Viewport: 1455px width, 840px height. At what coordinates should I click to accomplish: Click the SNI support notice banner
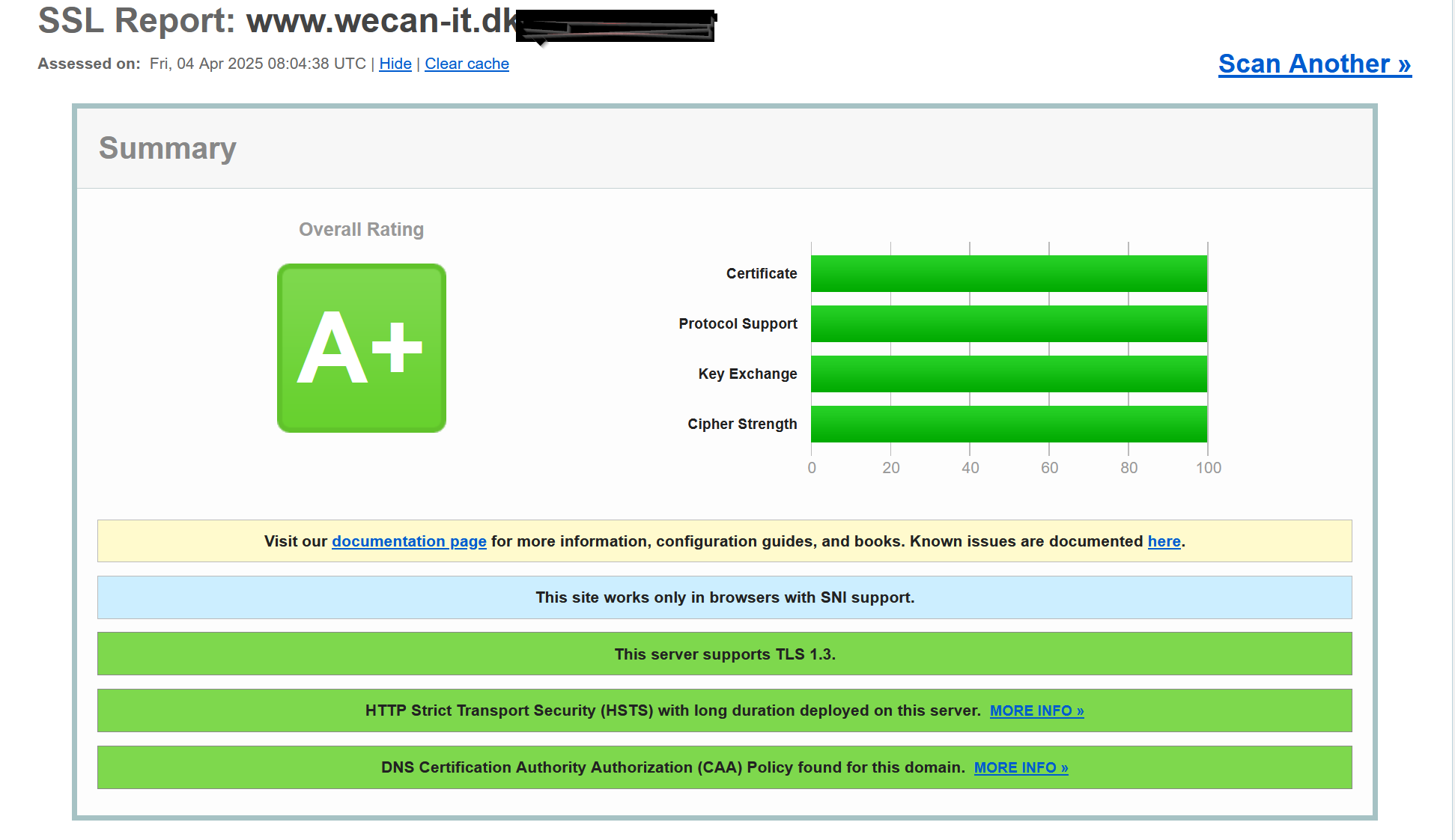724,597
